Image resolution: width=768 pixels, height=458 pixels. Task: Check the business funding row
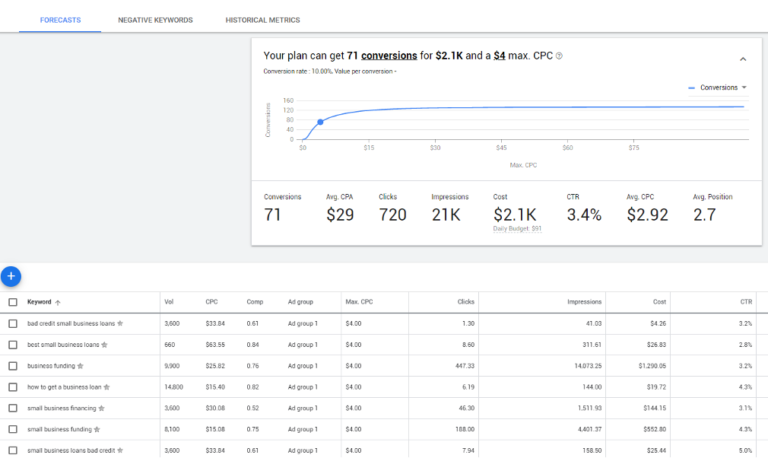(13, 366)
